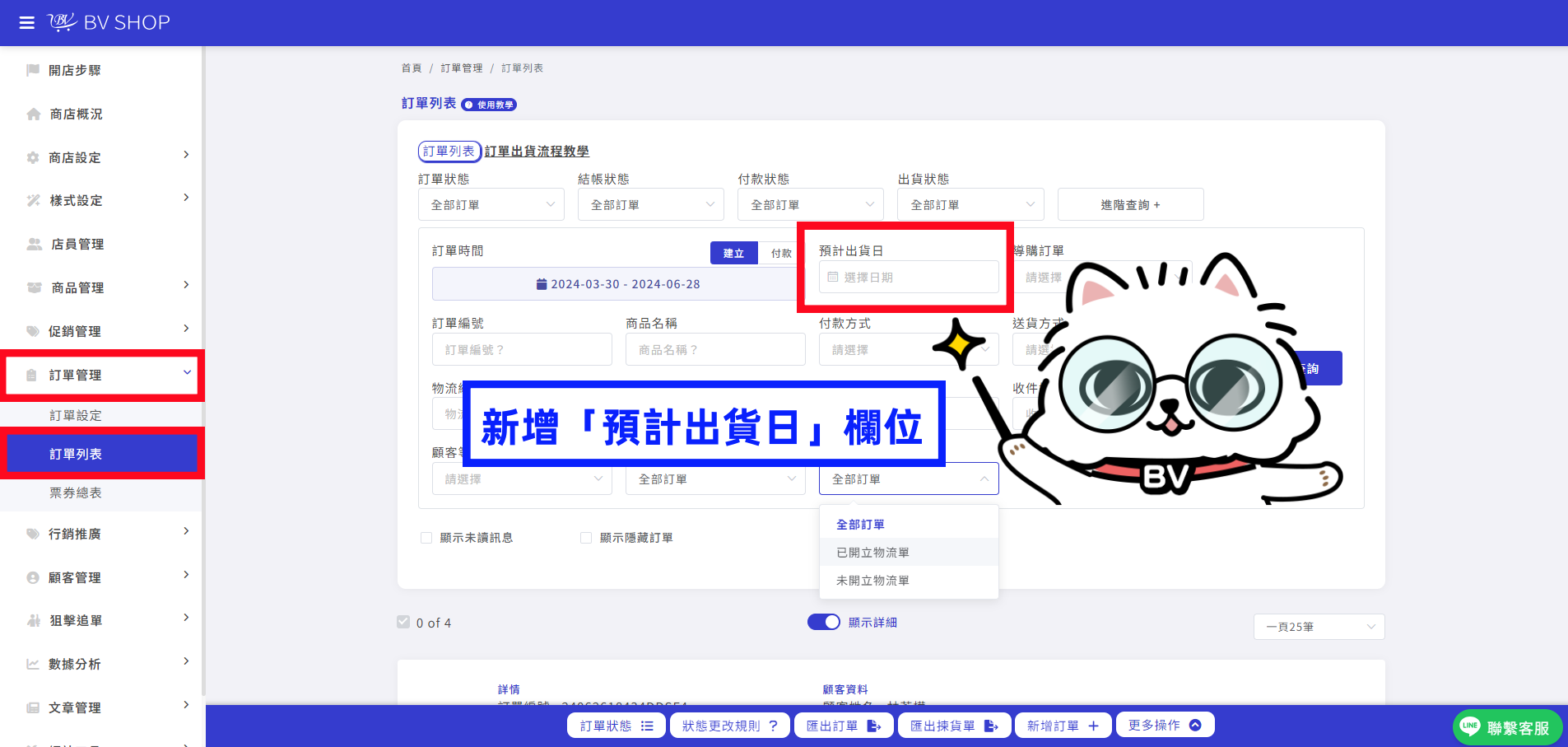Click the 數據分析 chart icon
Screen dimensions: 1568x747
33,664
